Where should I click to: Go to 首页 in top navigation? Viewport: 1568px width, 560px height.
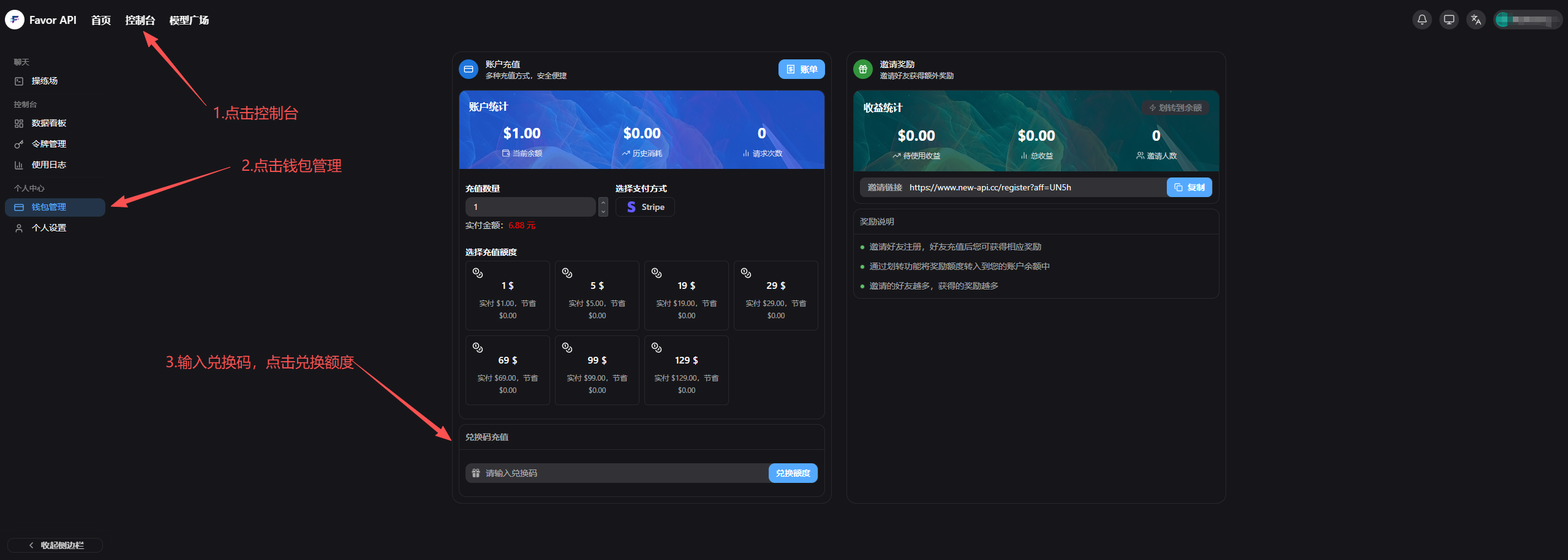click(101, 20)
